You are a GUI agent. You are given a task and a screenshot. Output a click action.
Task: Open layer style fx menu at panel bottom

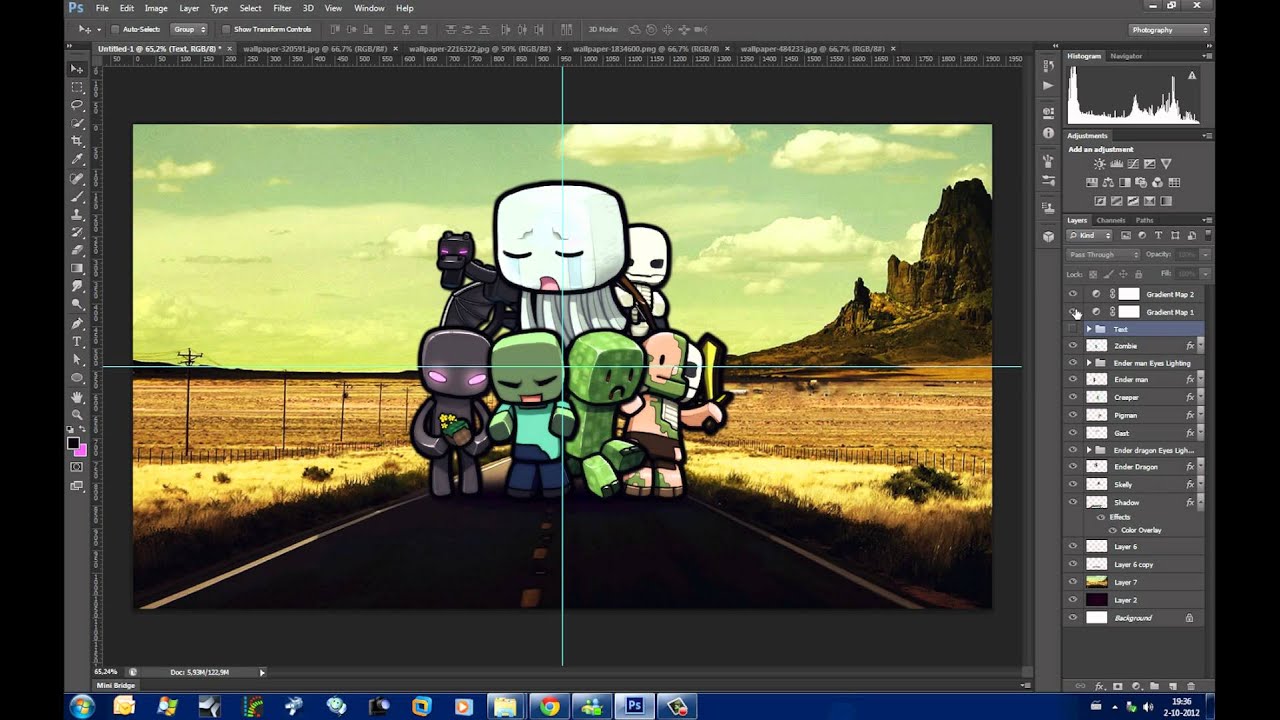pyautogui.click(x=1099, y=686)
